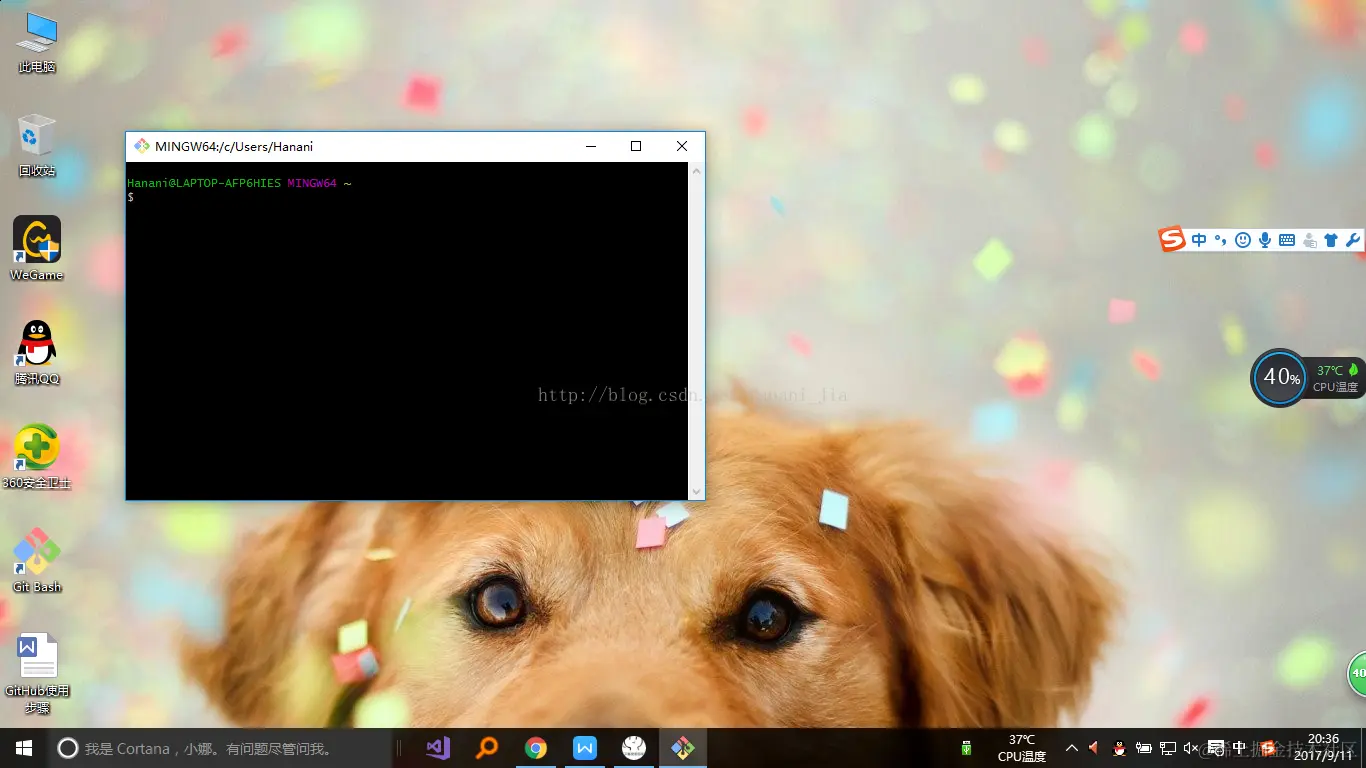Click the terminal area at the $ prompt
This screenshot has width=1366, height=768.
click(131, 198)
